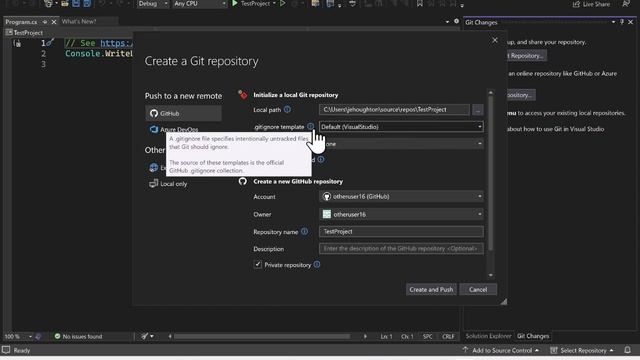The height and width of the screenshot is (360, 640).
Task: Open the Any CPU platform dropdown
Action: tap(199, 4)
